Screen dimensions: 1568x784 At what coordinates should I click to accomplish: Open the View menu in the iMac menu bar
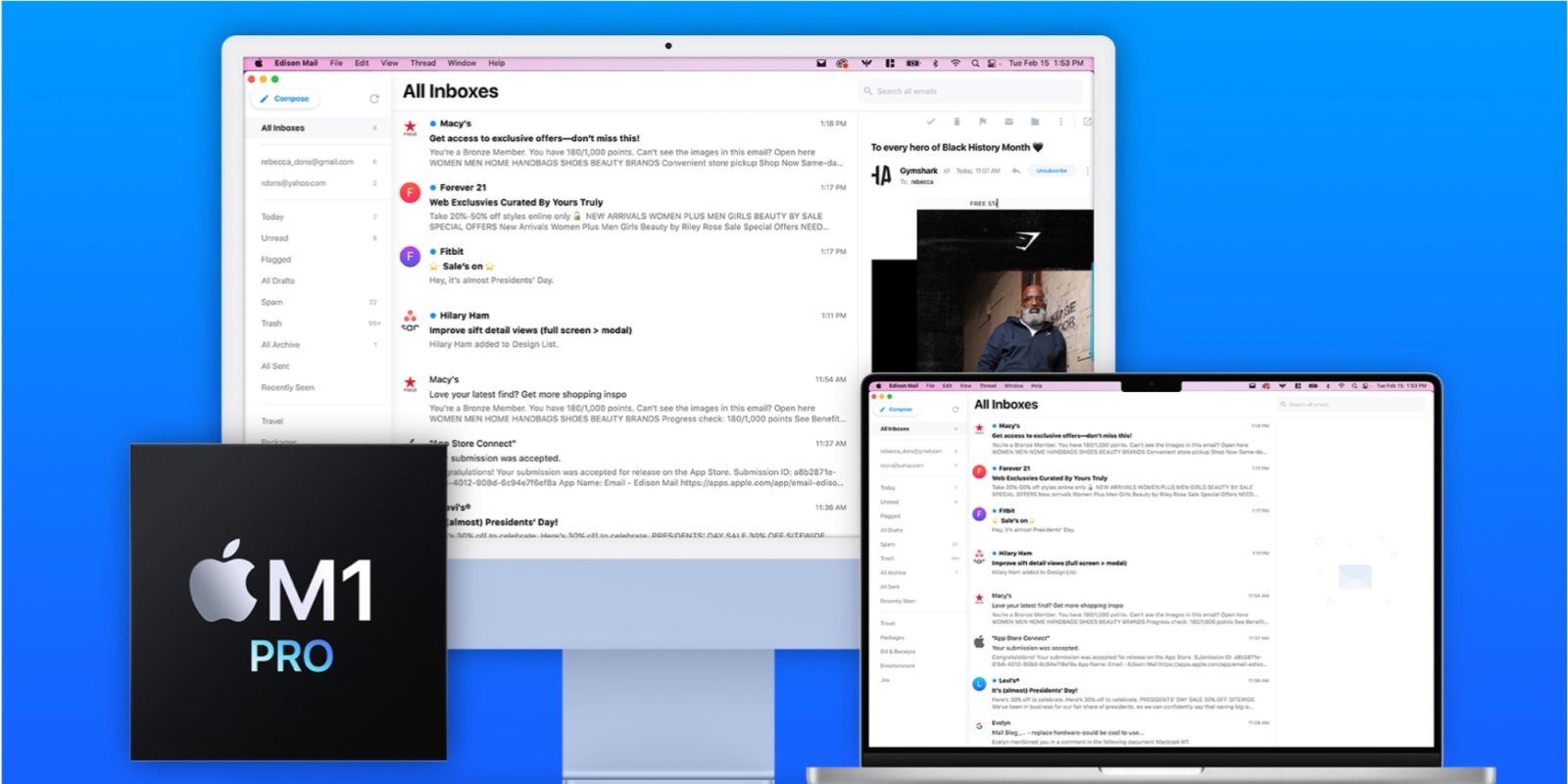pos(389,63)
